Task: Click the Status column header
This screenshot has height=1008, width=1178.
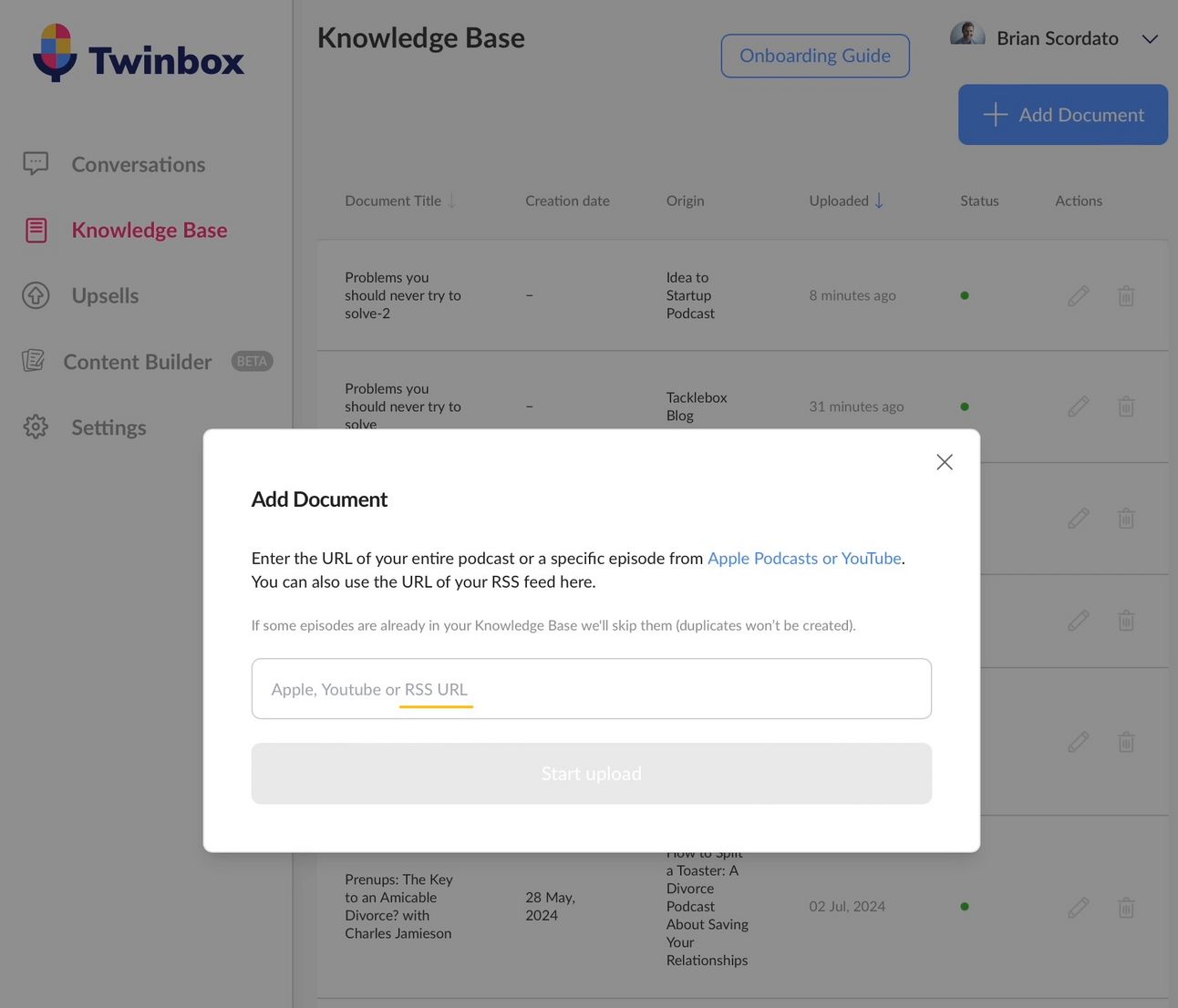Action: 979,201
